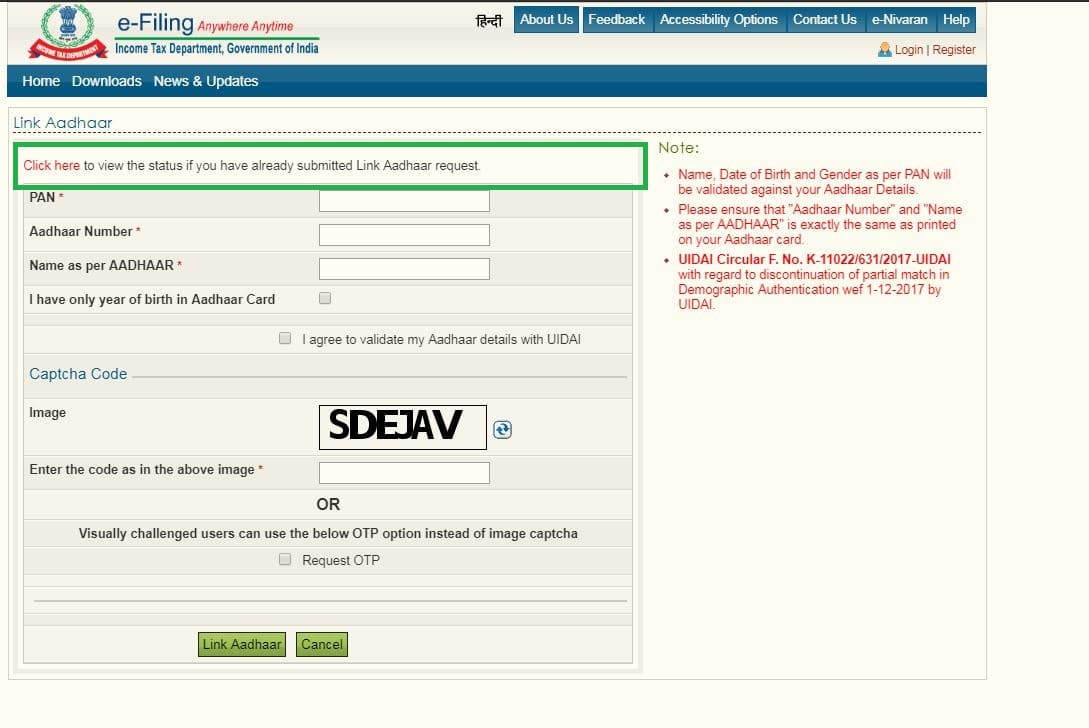Click the user icon beside Login

click(x=884, y=49)
